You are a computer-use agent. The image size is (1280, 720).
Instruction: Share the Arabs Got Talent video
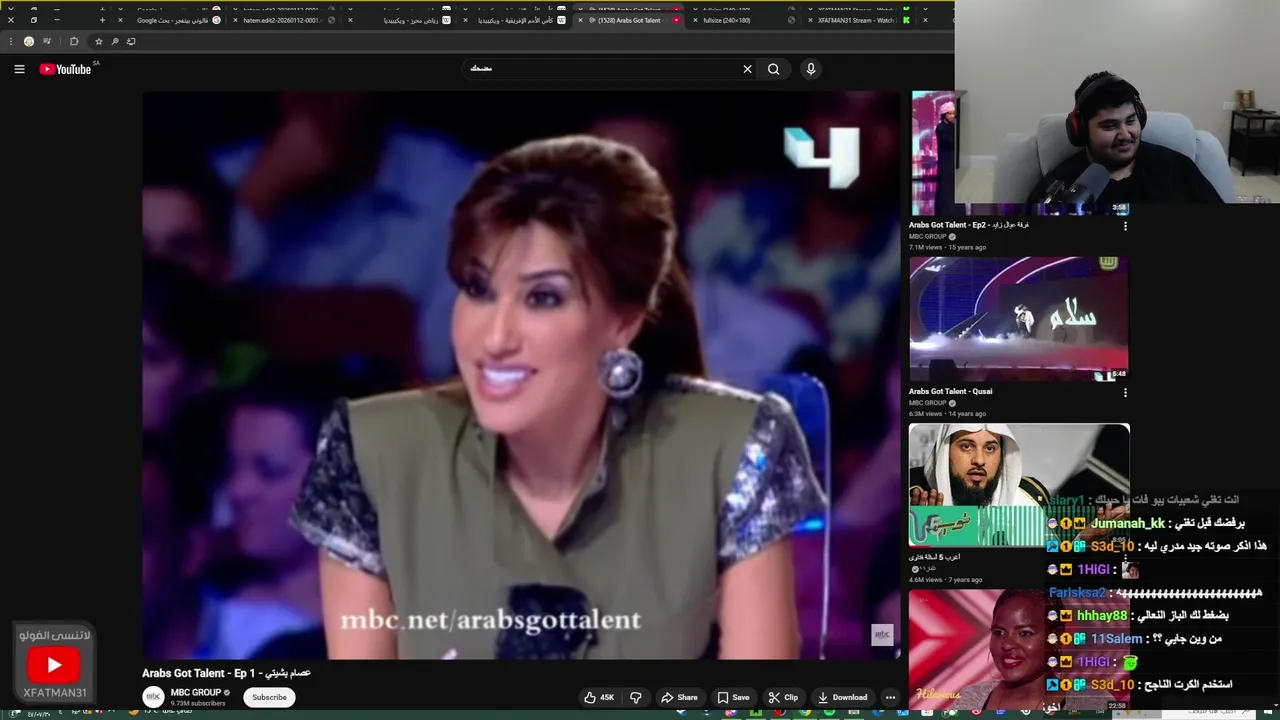pyautogui.click(x=679, y=697)
